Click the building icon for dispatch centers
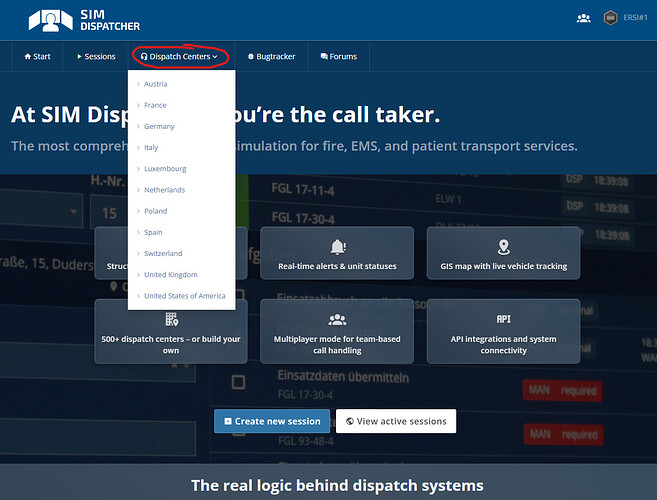Viewport: 657px width, 500px height. click(x=171, y=319)
